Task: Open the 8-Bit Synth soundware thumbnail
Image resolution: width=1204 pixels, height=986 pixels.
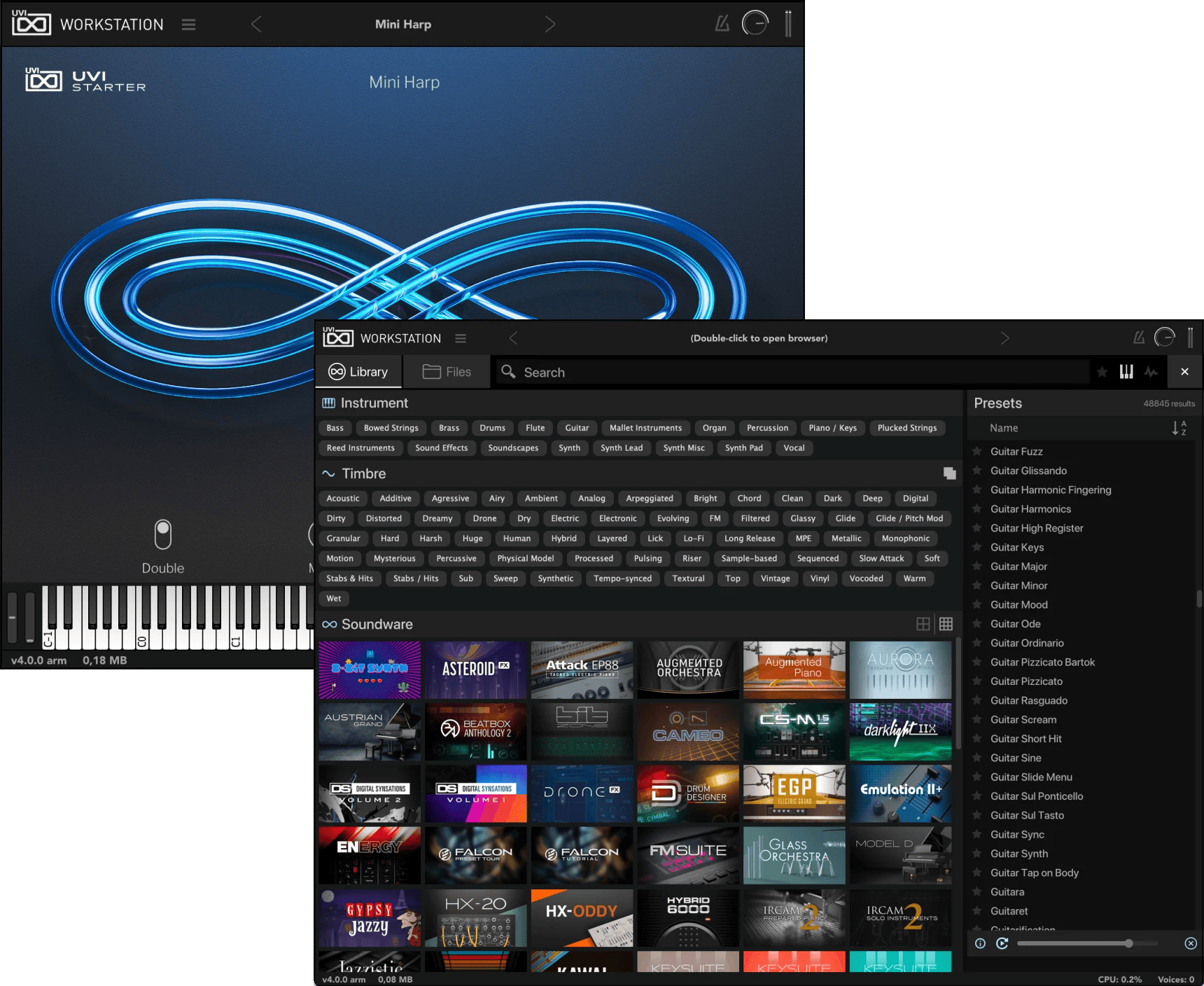Action: [370, 670]
